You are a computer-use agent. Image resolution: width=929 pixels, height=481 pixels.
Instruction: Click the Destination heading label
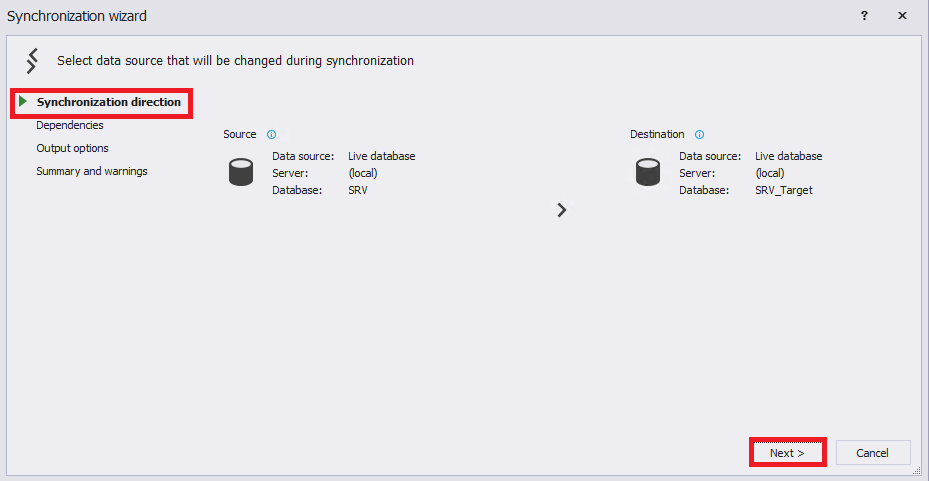[x=657, y=134]
